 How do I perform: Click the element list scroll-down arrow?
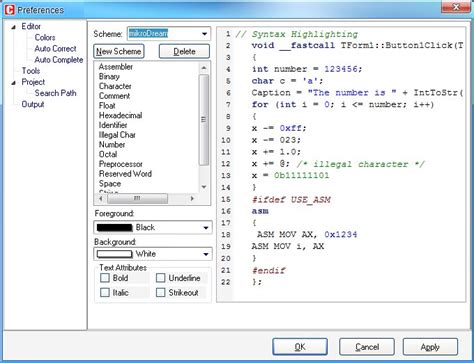204,187
